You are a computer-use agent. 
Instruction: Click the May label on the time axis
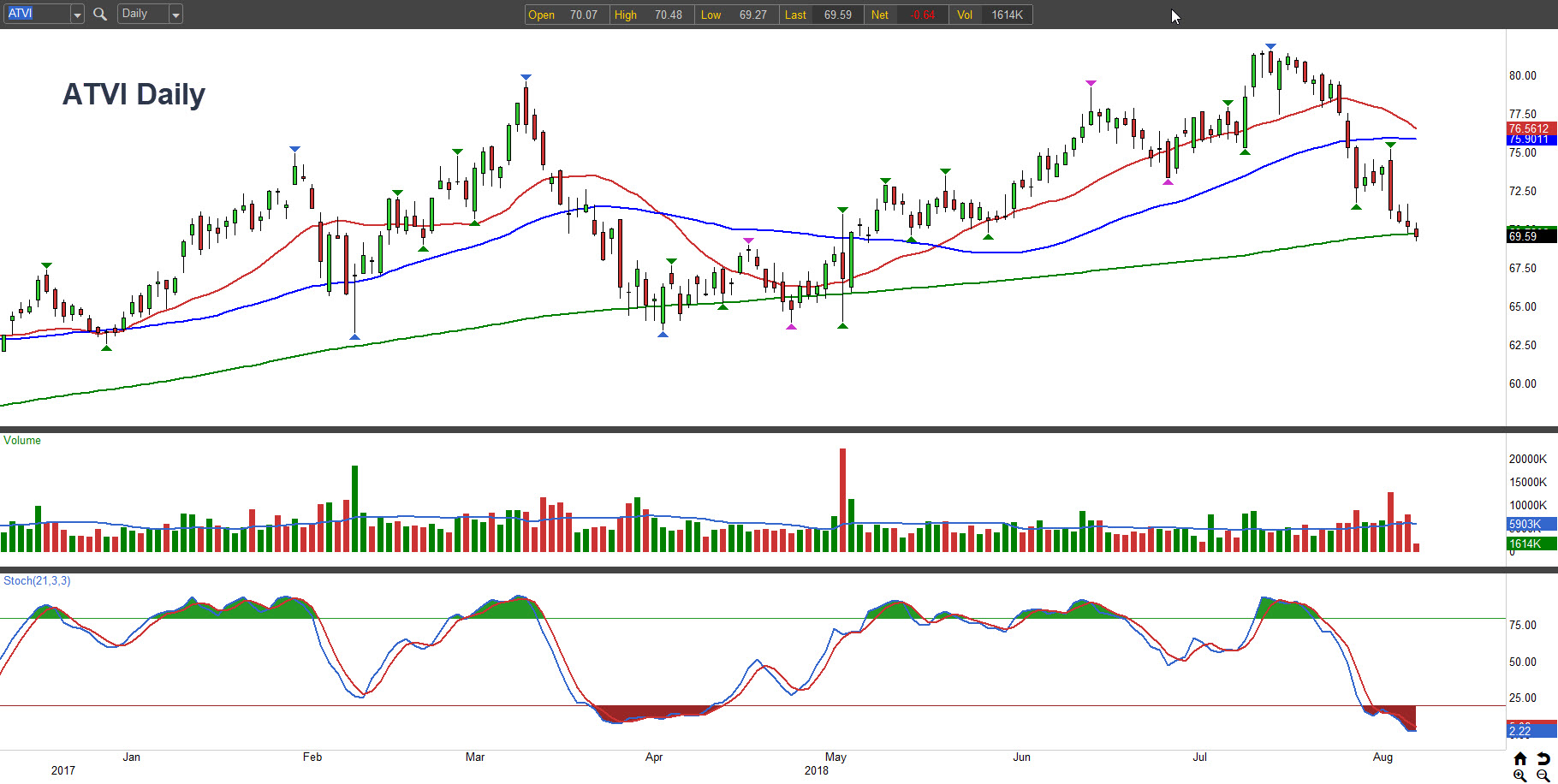click(x=835, y=757)
